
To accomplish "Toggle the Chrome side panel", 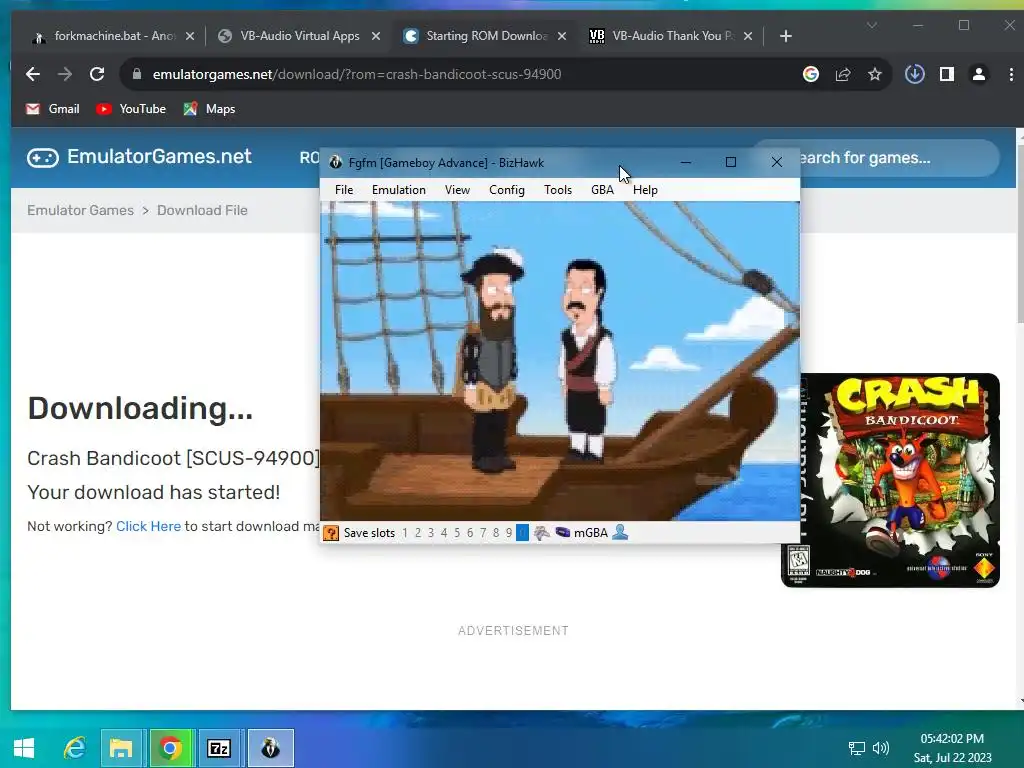I will 946,74.
